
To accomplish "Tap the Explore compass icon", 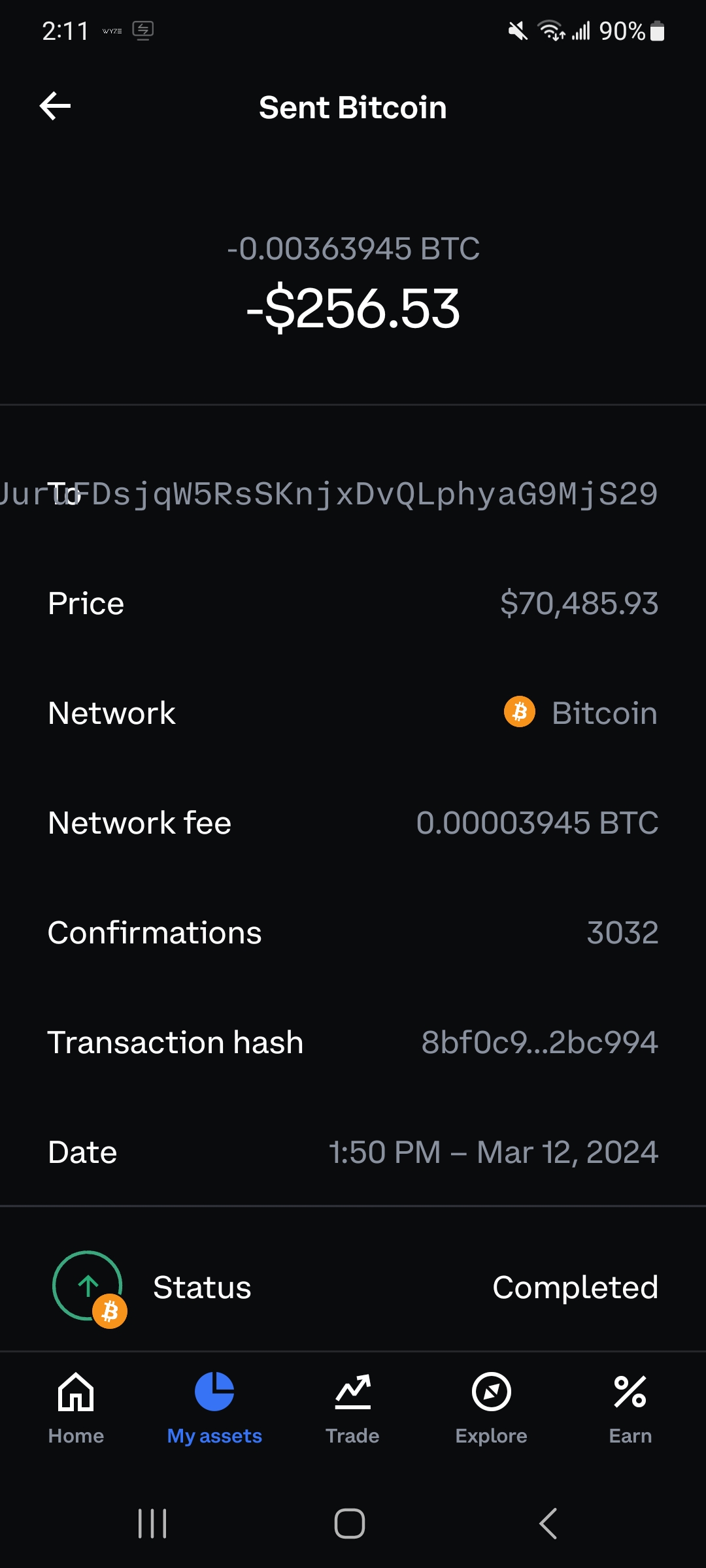I will pos(492,1392).
